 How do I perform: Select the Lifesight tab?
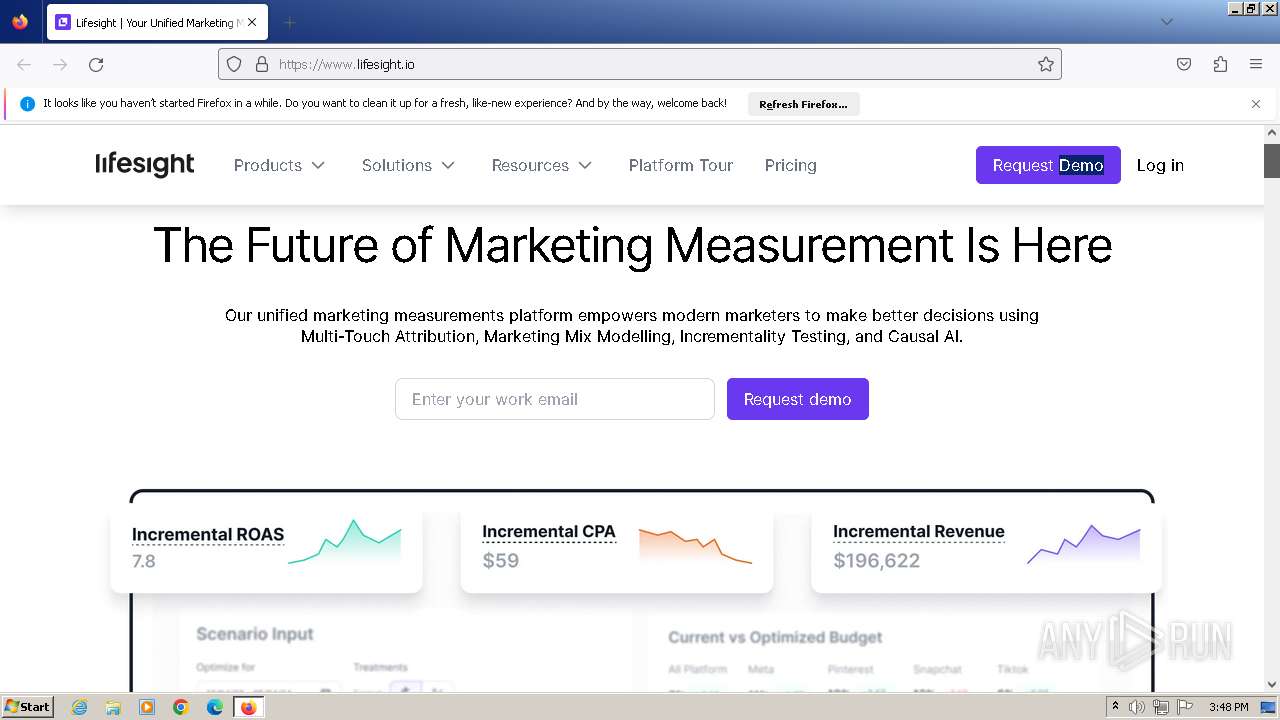[157, 22]
